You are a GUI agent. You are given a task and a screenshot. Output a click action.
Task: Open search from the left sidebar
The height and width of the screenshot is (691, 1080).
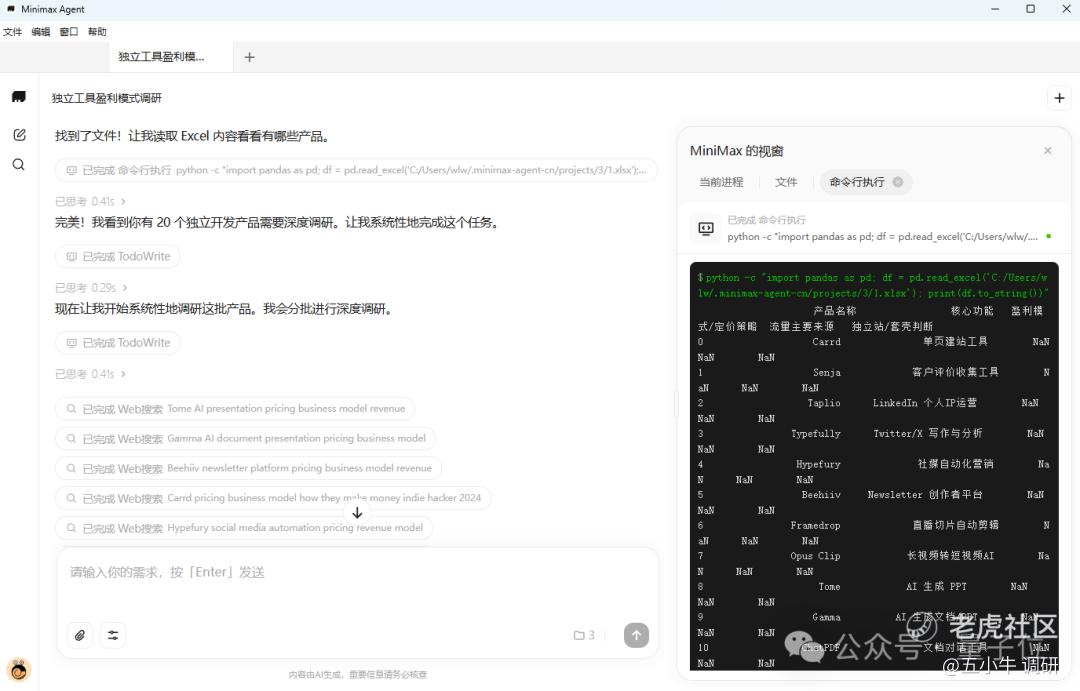[19, 165]
